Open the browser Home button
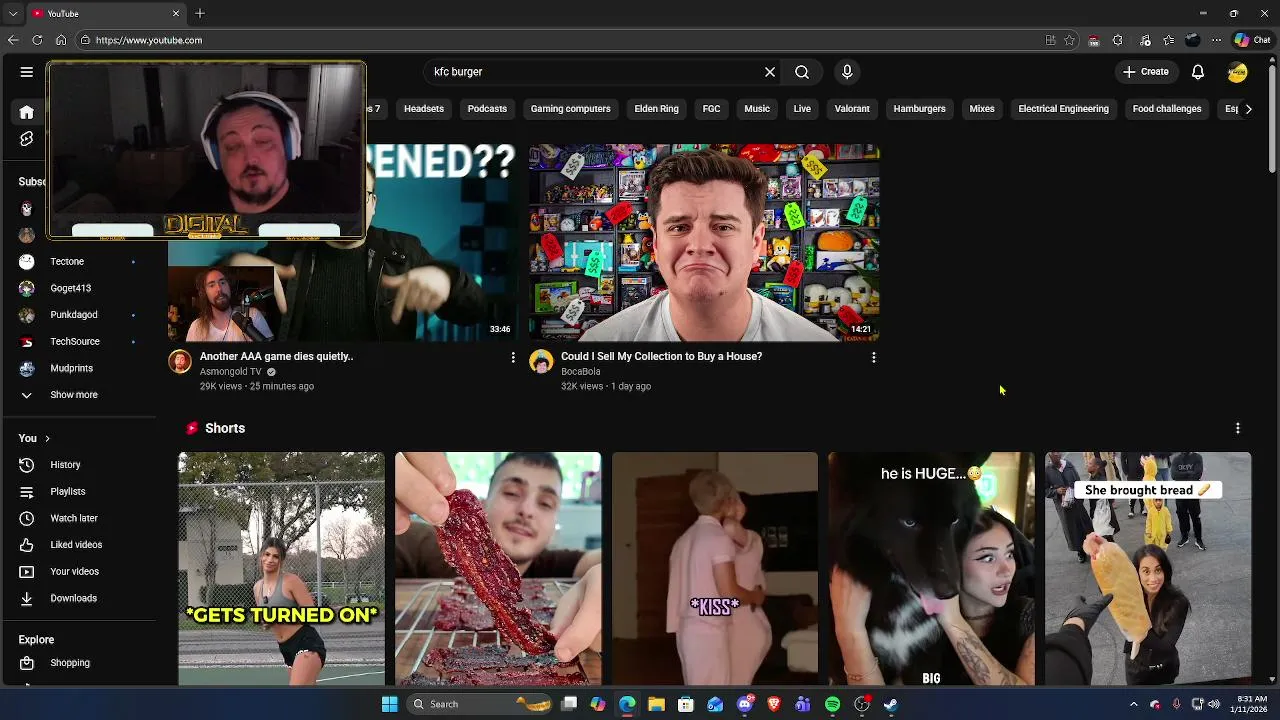The image size is (1280, 720). point(61,40)
